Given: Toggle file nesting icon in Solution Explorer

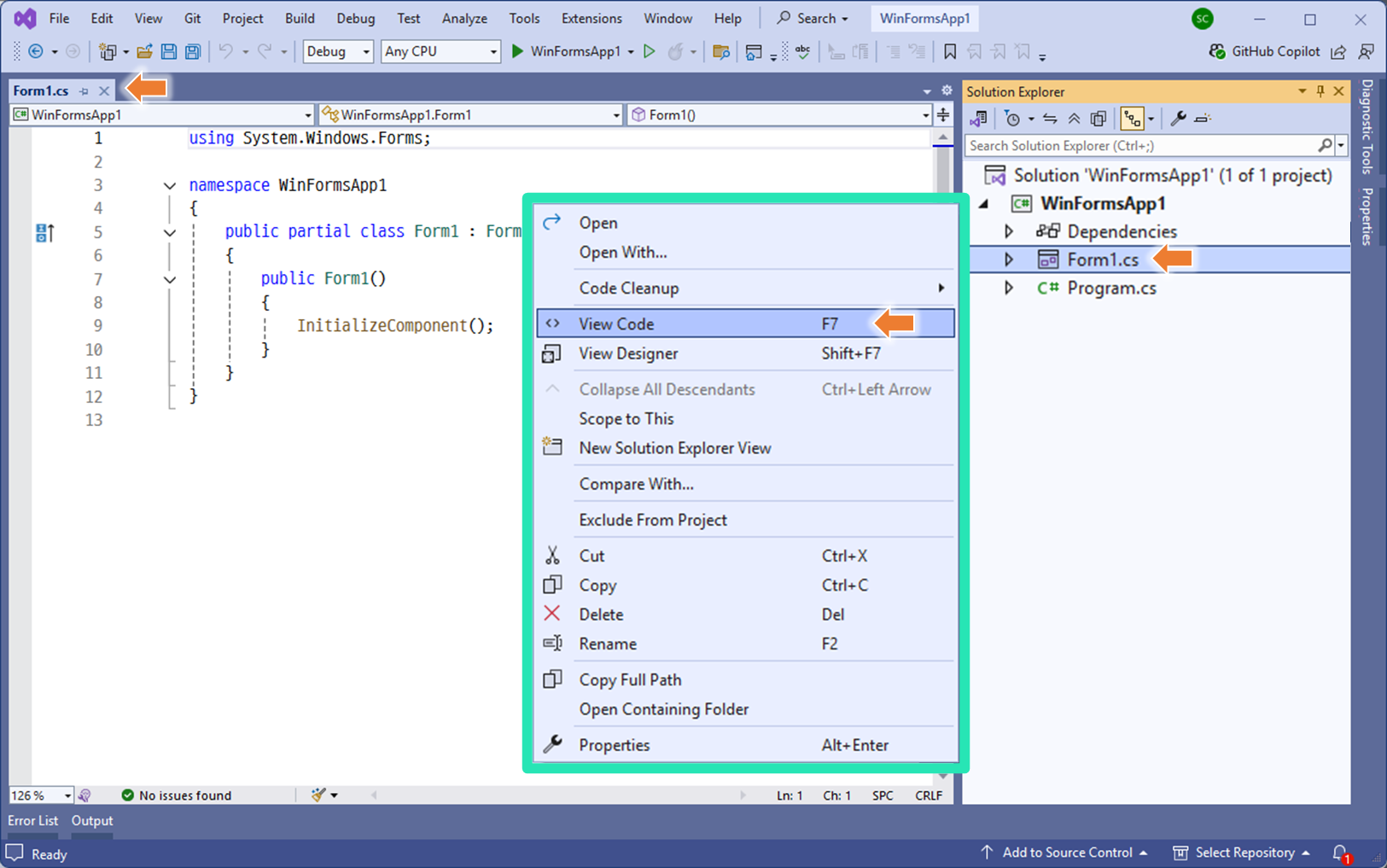Looking at the screenshot, I should [1132, 119].
